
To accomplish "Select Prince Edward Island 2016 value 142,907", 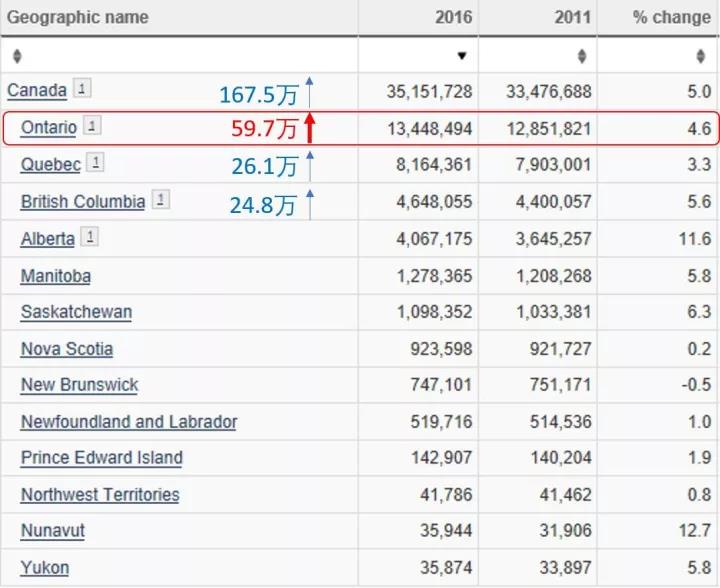I will [441, 458].
